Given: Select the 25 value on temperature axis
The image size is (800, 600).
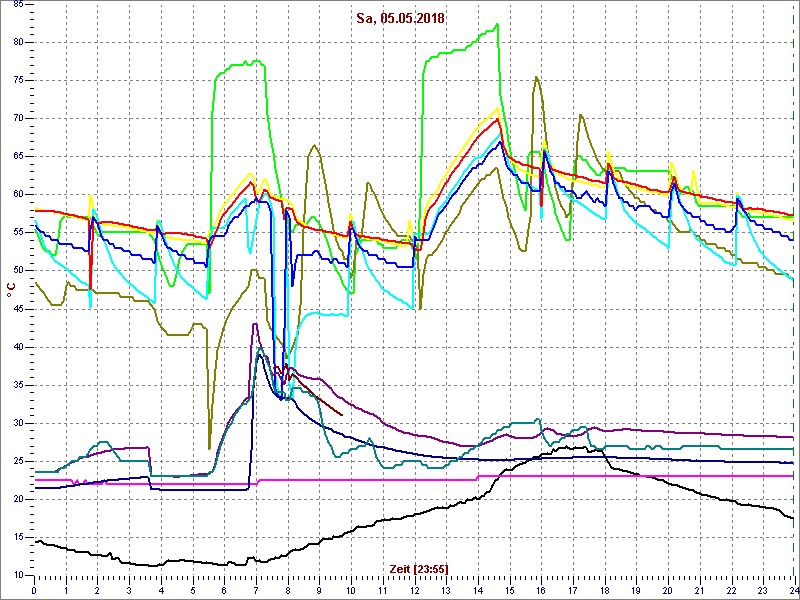Looking at the screenshot, I should (x=18, y=461).
